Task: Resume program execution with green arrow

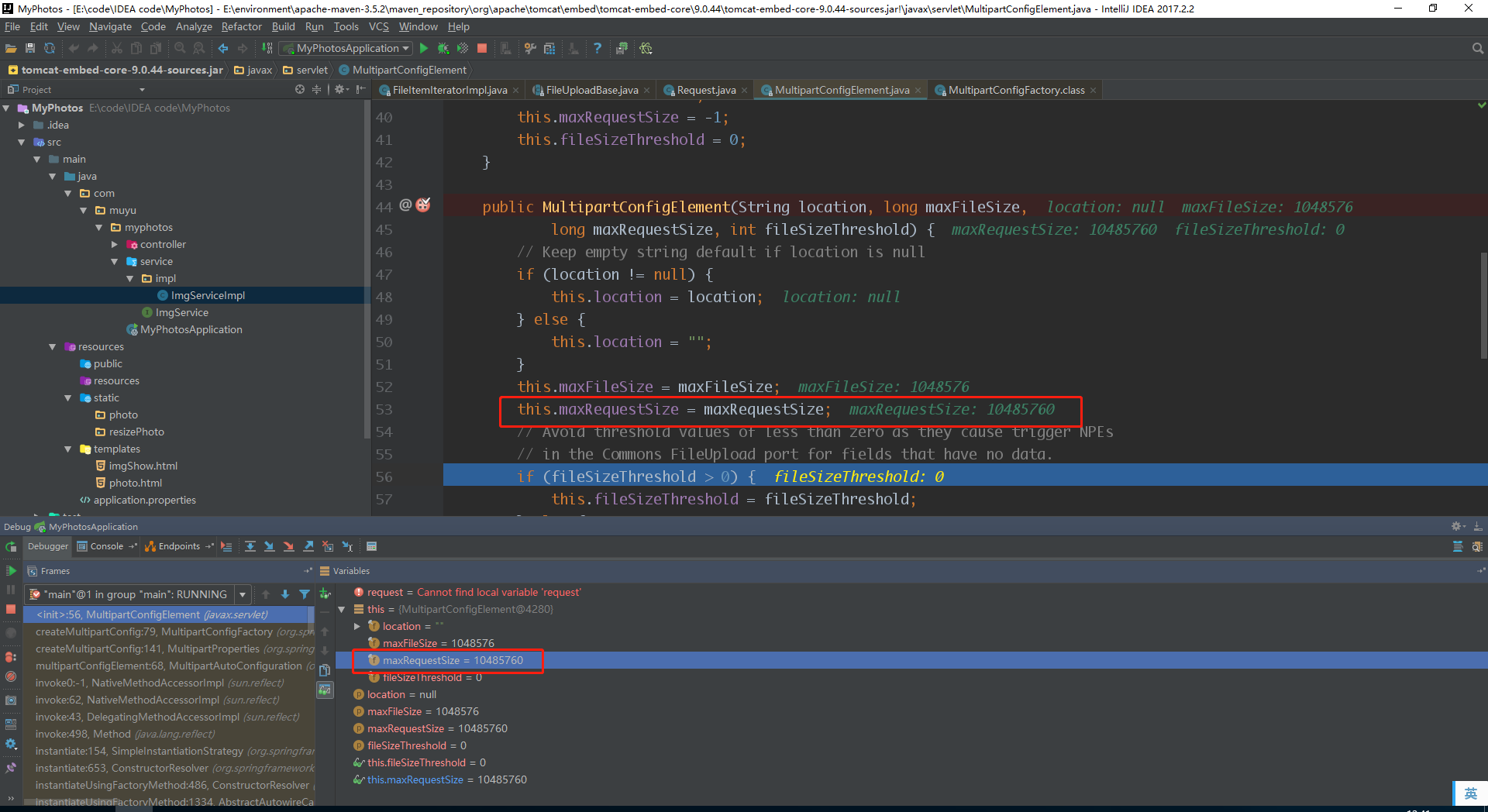Action: click(x=11, y=572)
